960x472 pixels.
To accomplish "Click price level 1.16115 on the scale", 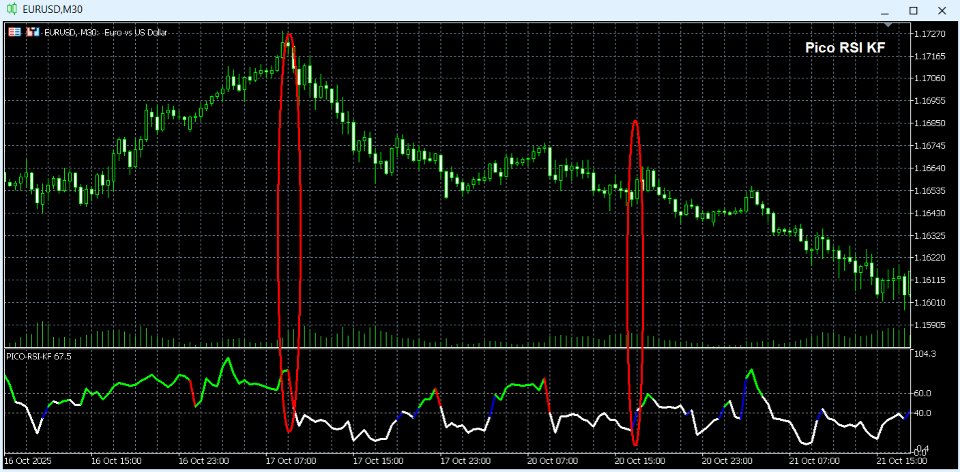I will pyautogui.click(x=929, y=280).
